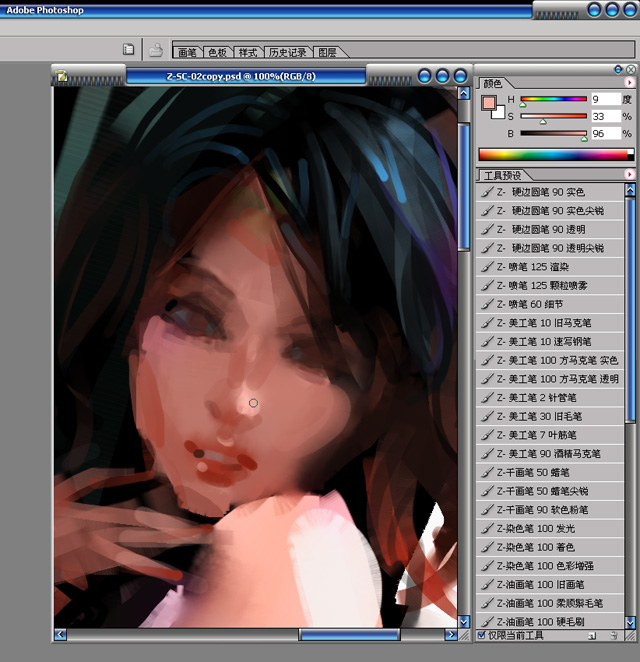
Task: Click the document's horizontal scrollbar right arrow
Action: pos(451,634)
